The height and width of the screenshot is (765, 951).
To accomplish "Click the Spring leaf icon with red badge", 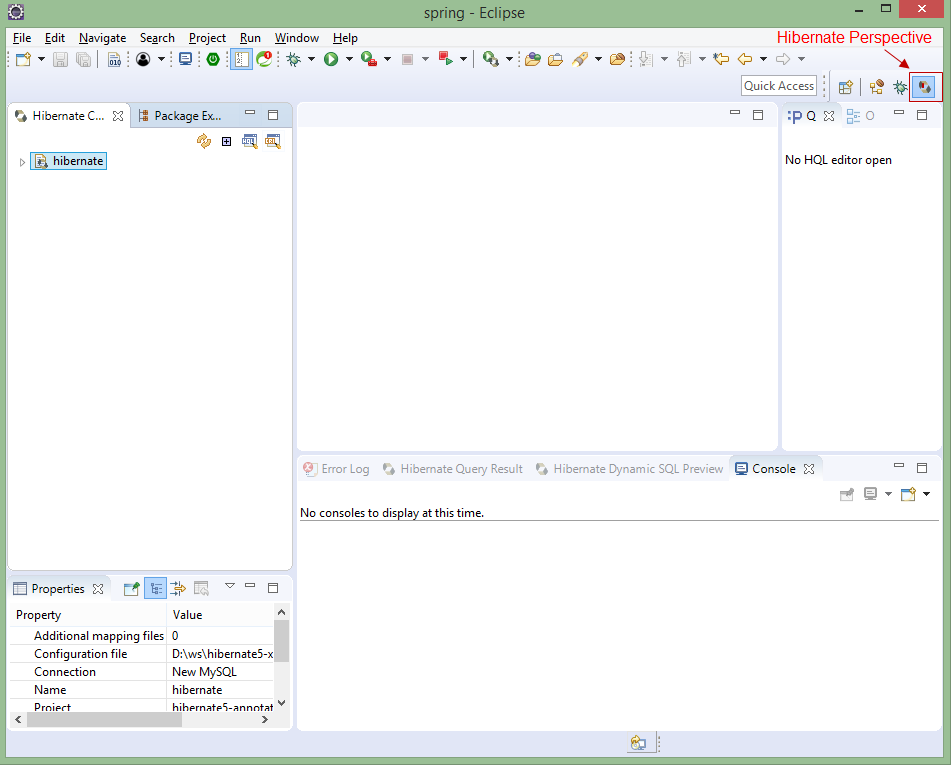I will 264,59.
